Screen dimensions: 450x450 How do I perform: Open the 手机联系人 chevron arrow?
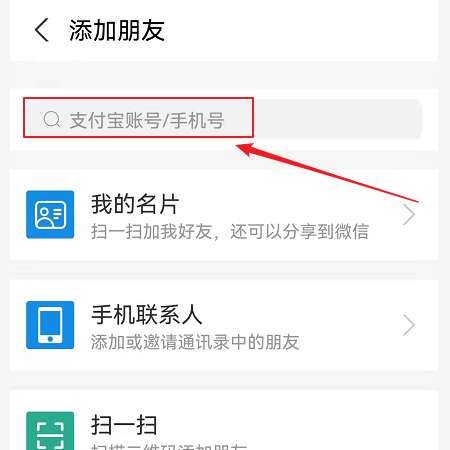point(409,325)
